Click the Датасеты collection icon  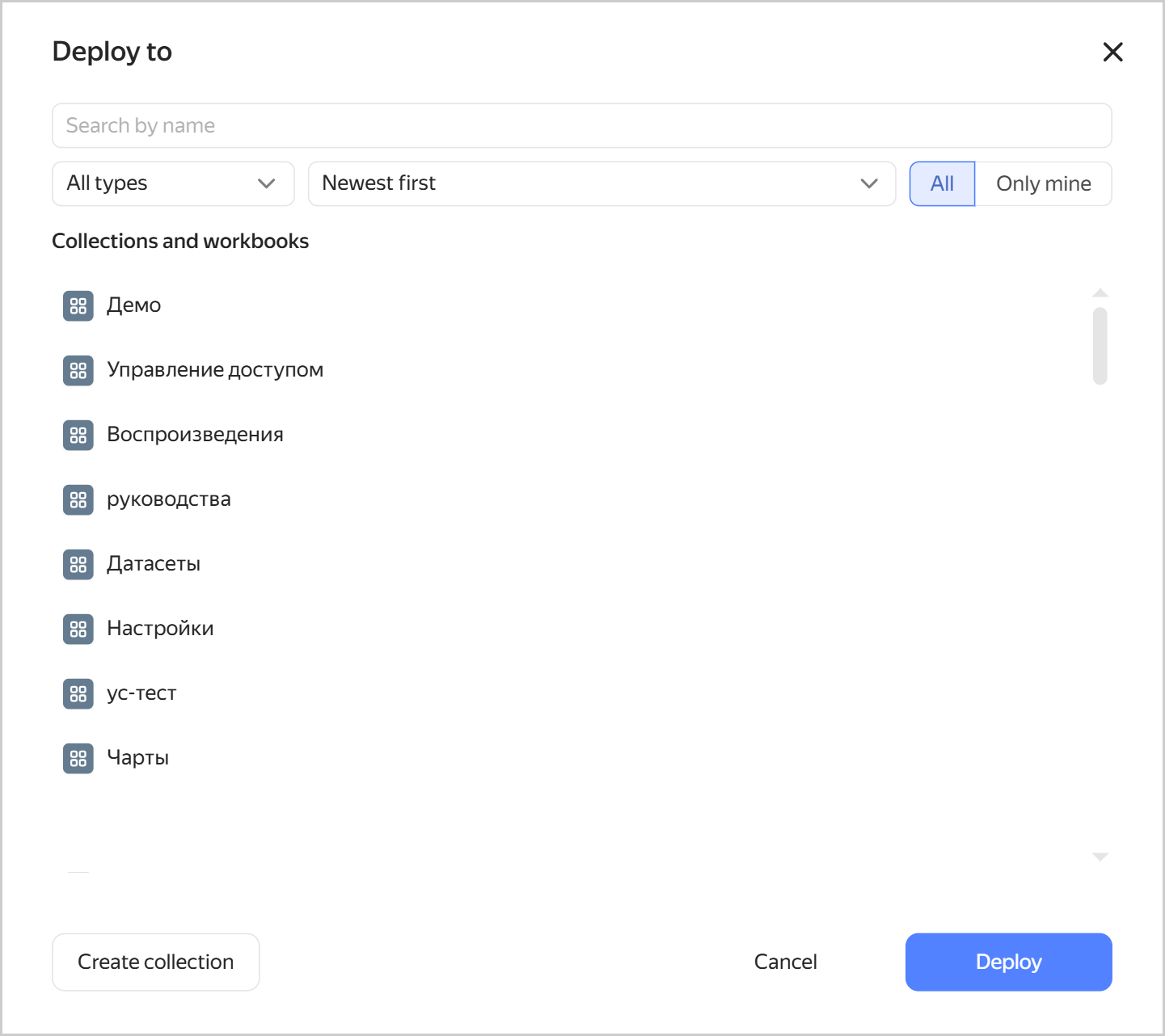(78, 564)
